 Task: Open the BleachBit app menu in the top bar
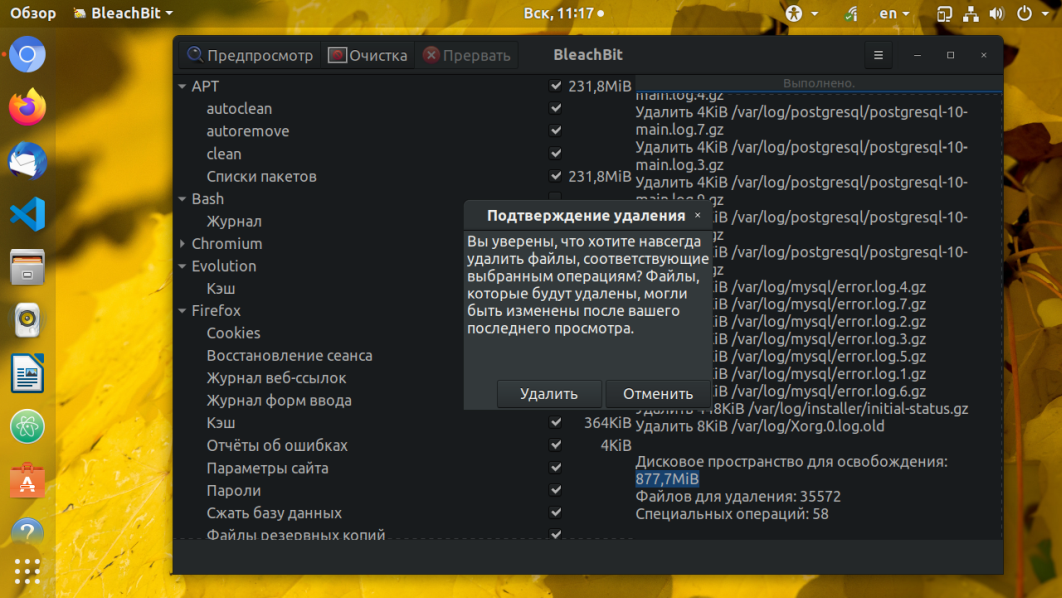click(x=123, y=13)
